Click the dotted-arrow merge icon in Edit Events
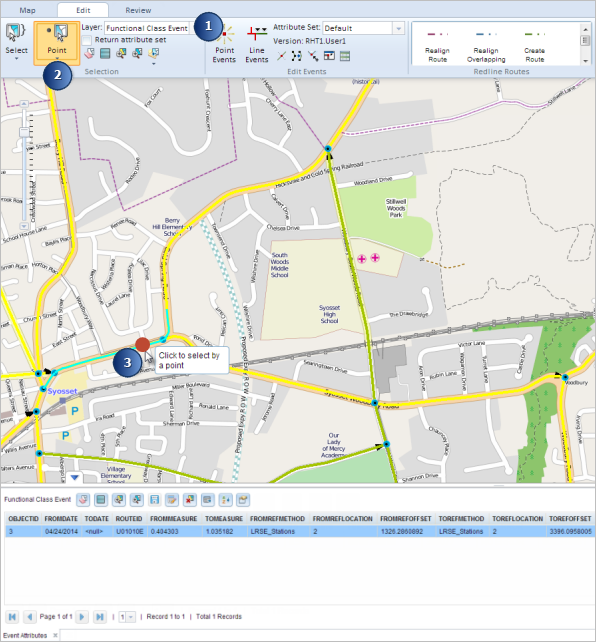Viewport: 596px width, 642px height. click(297, 56)
